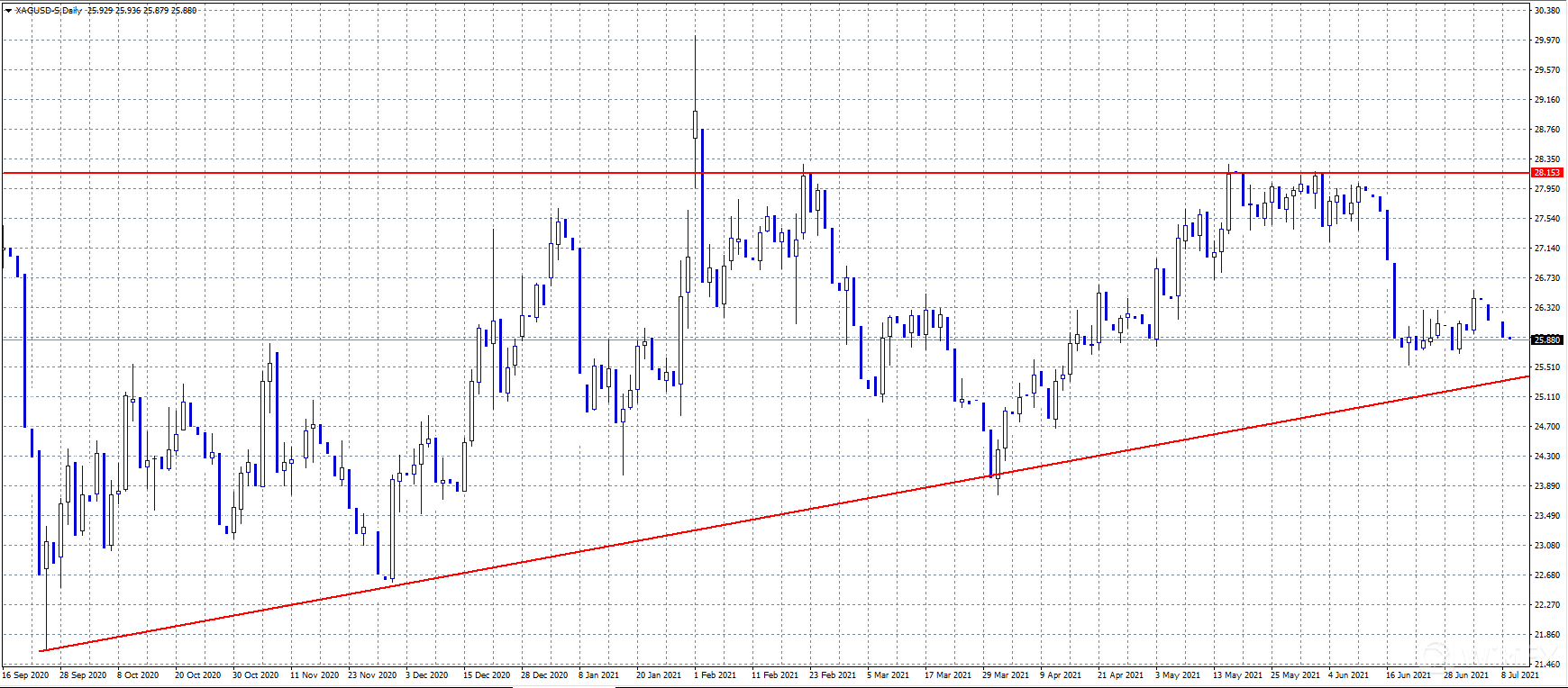Click the 21.460 price scale value
This screenshot has height=688, width=1568.
pos(1546,664)
